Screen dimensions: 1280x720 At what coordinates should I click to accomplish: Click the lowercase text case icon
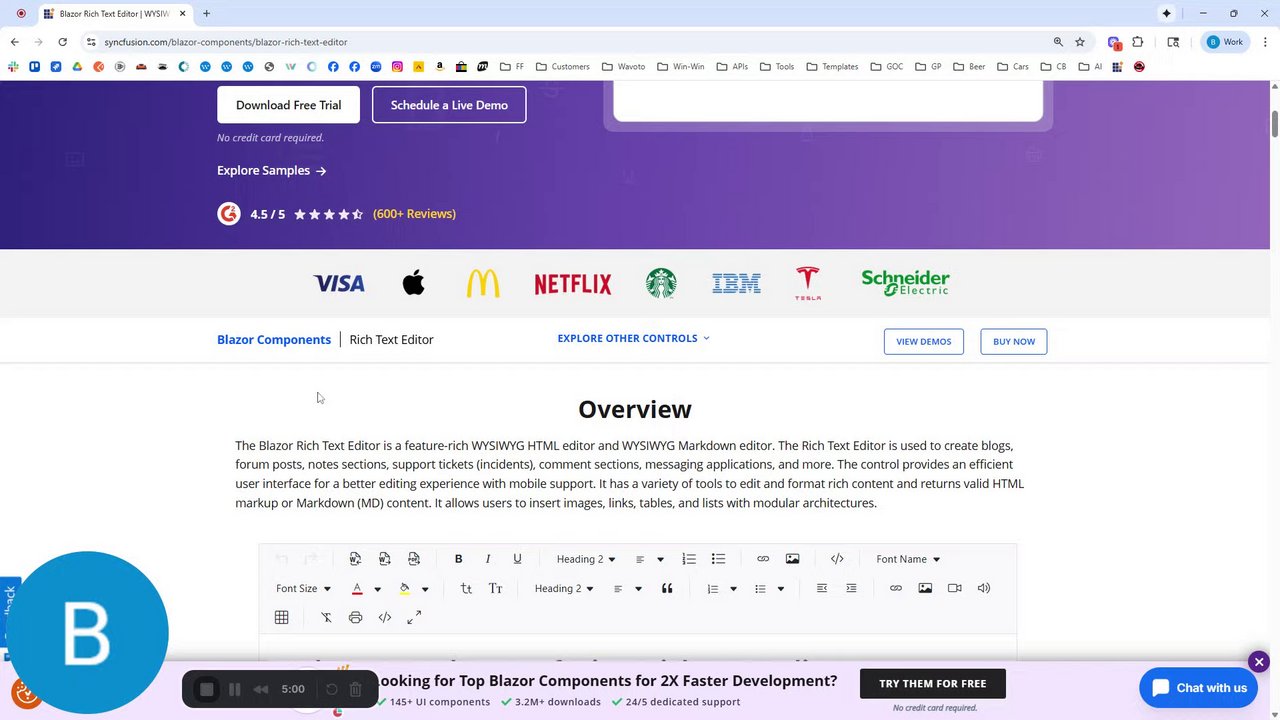pyautogui.click(x=466, y=588)
